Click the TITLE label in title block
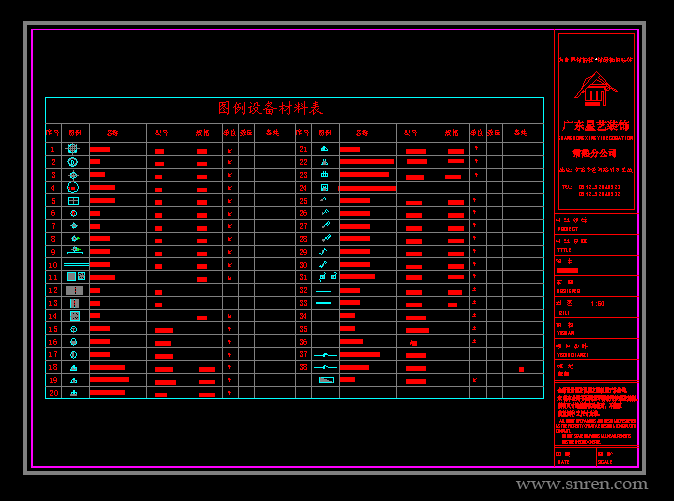Image resolution: width=674 pixels, height=501 pixels. click(564, 250)
